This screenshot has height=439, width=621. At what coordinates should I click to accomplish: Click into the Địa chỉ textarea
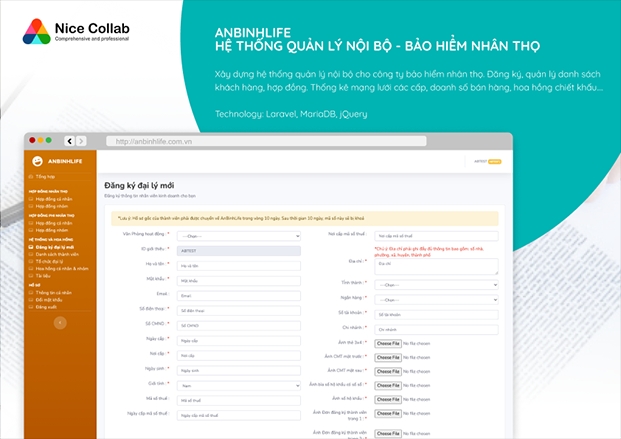[436, 267]
